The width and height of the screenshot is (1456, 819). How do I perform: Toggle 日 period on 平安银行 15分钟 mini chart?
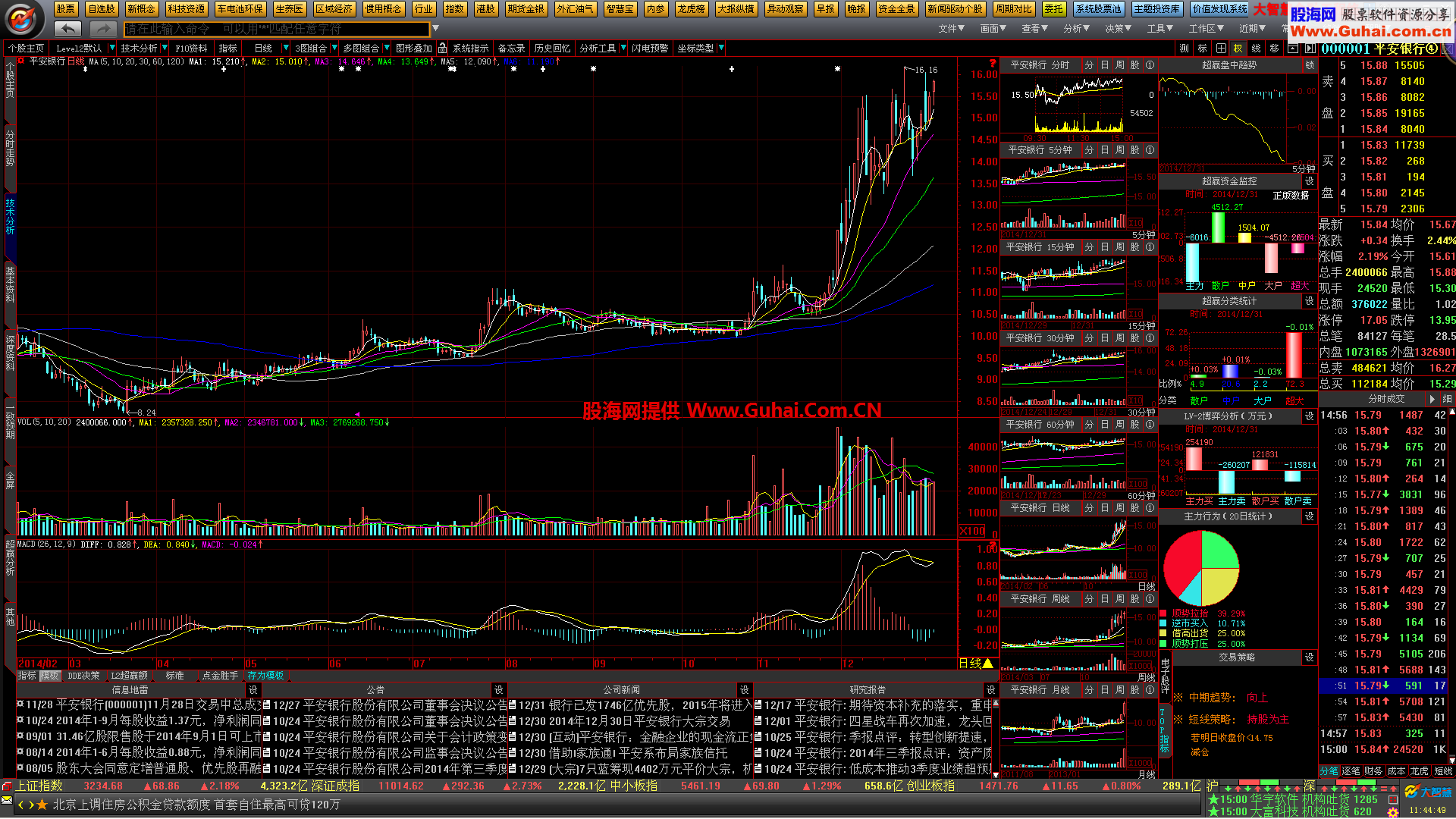tap(1105, 247)
